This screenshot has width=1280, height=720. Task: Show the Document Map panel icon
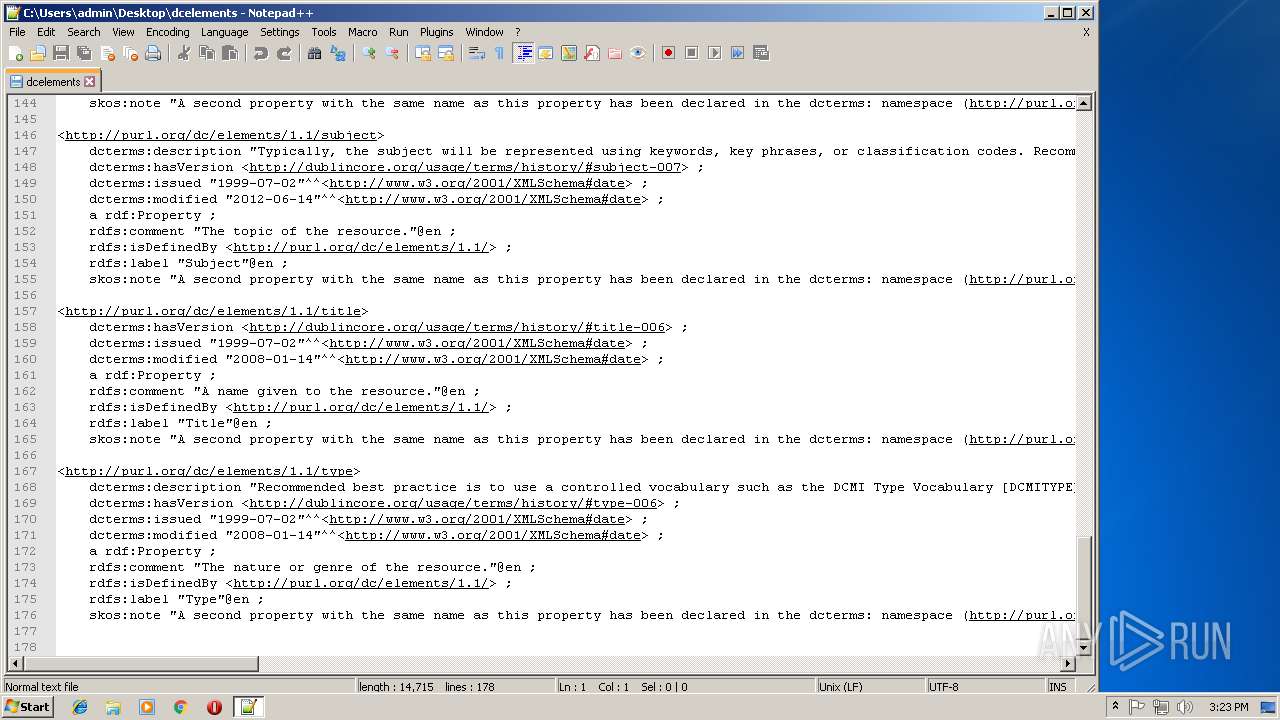[x=569, y=53]
